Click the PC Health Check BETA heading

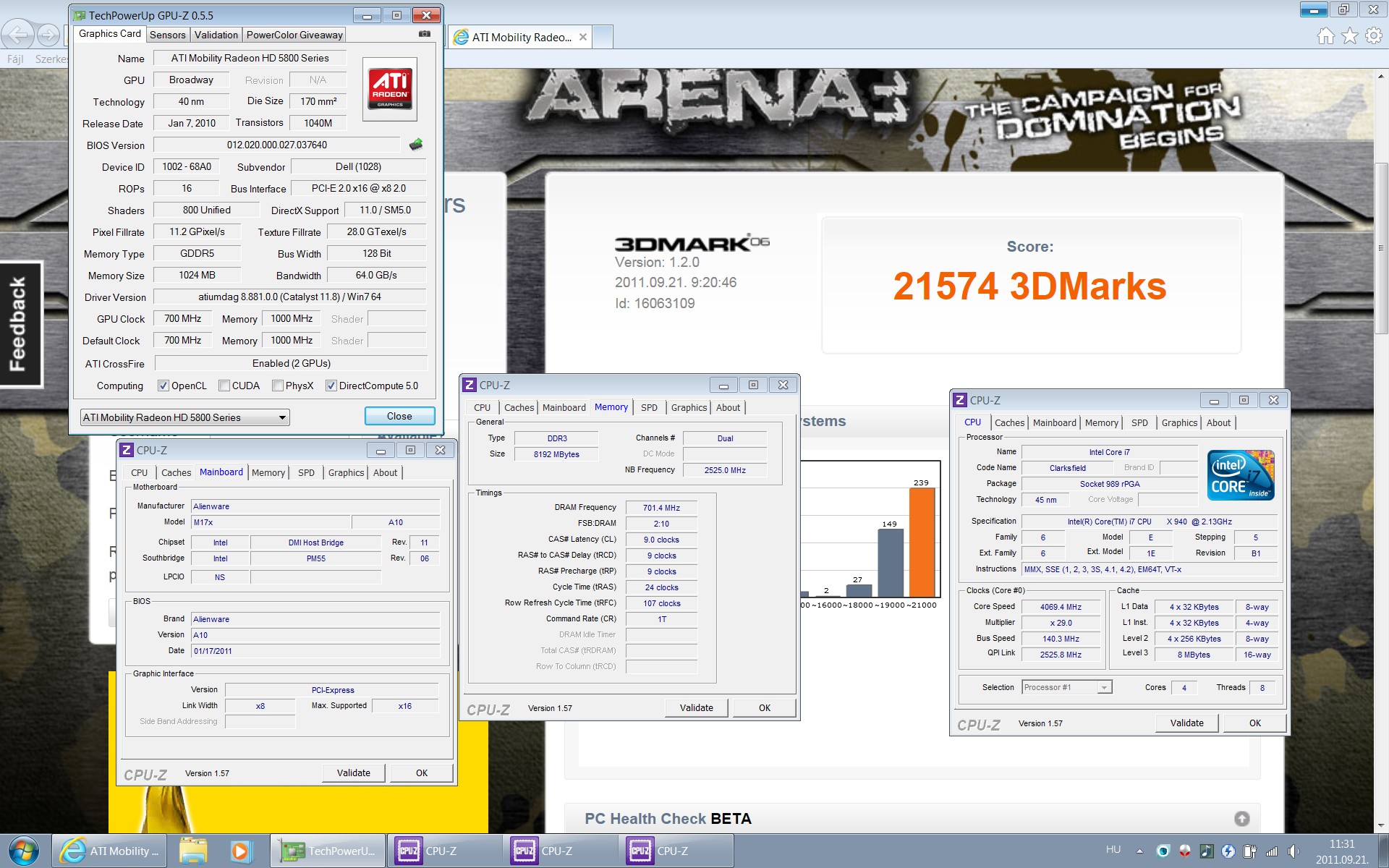coord(668,819)
